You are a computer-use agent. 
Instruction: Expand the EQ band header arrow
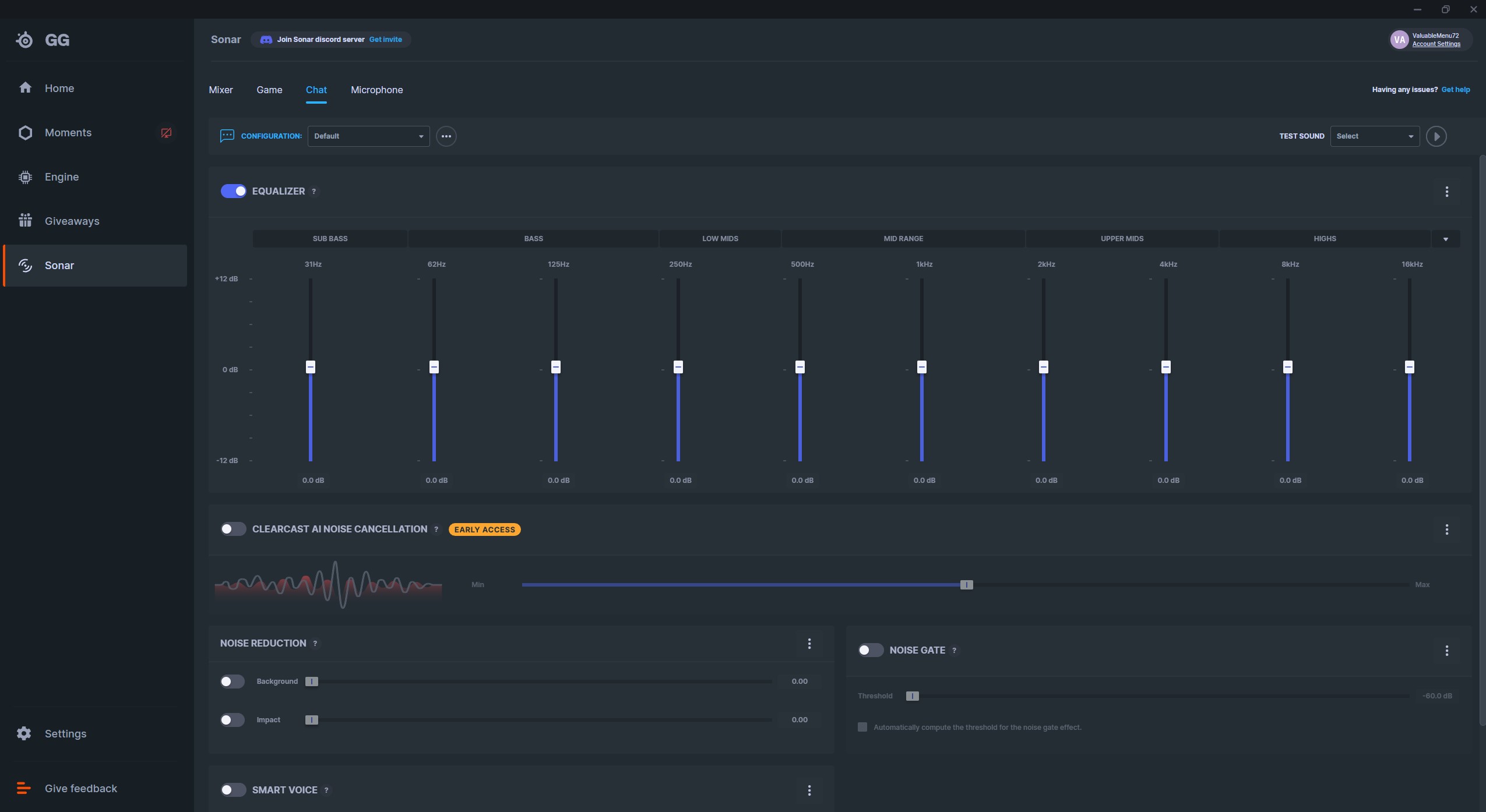1446,239
